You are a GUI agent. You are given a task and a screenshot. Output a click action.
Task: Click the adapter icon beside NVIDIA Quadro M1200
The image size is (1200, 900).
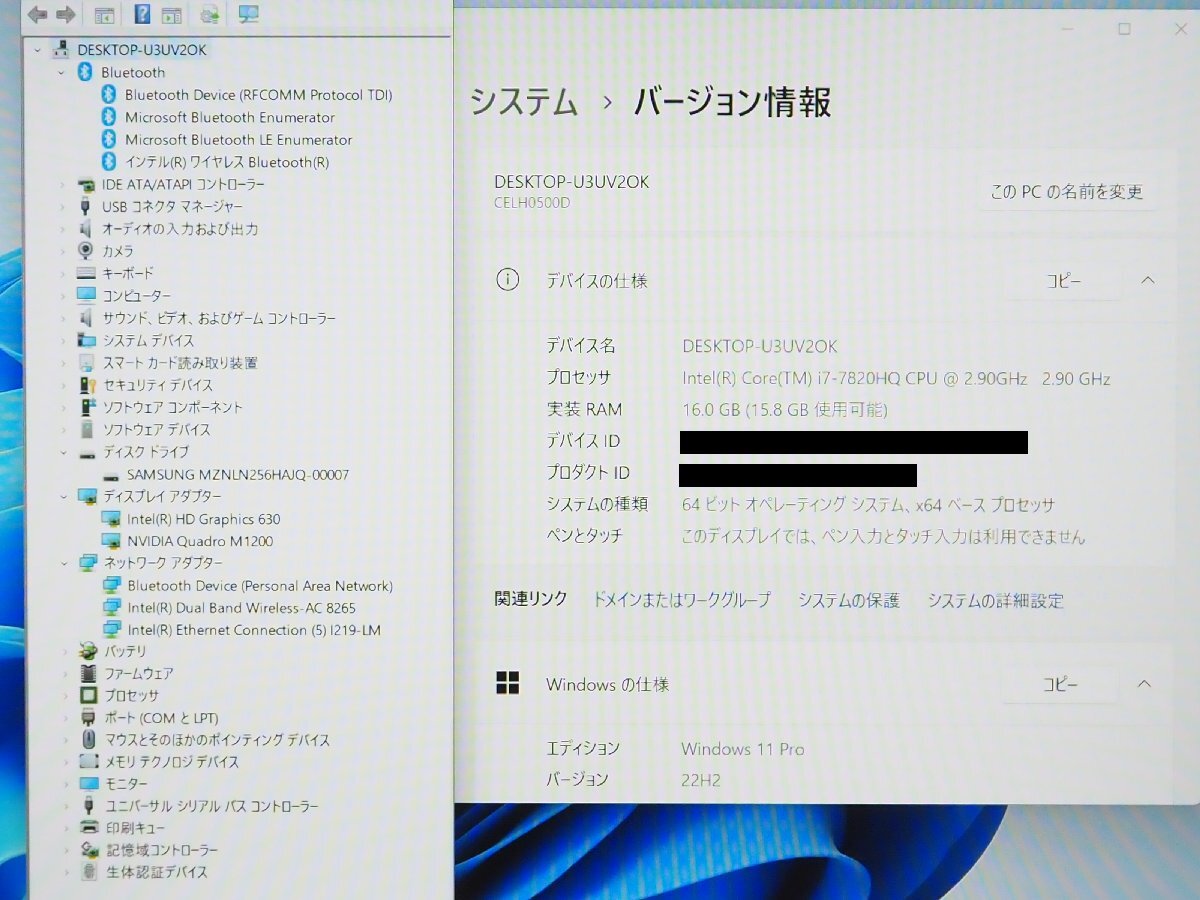(x=111, y=541)
